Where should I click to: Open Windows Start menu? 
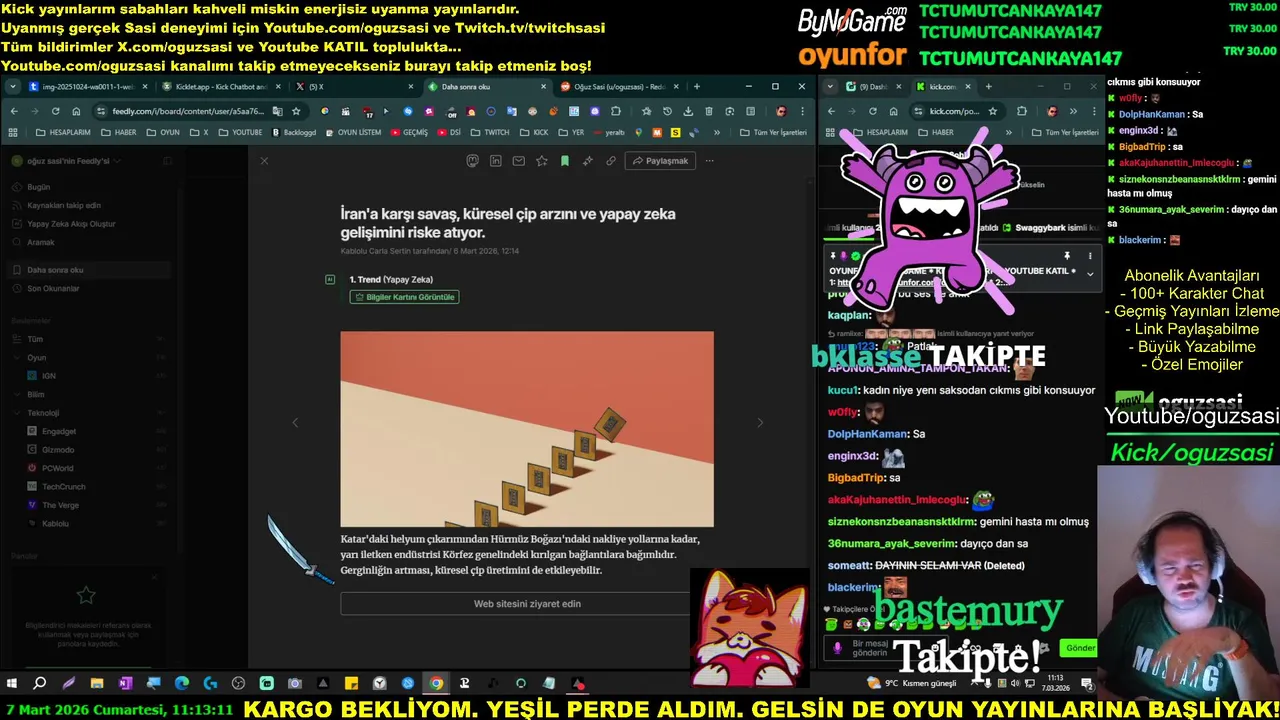tap(12, 684)
